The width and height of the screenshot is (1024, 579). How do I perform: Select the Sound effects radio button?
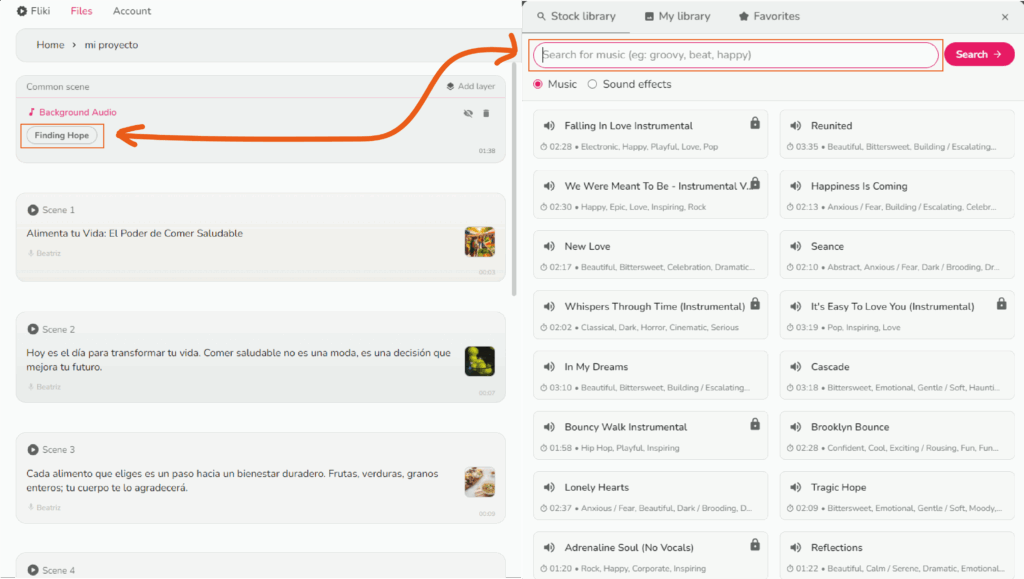pos(592,84)
